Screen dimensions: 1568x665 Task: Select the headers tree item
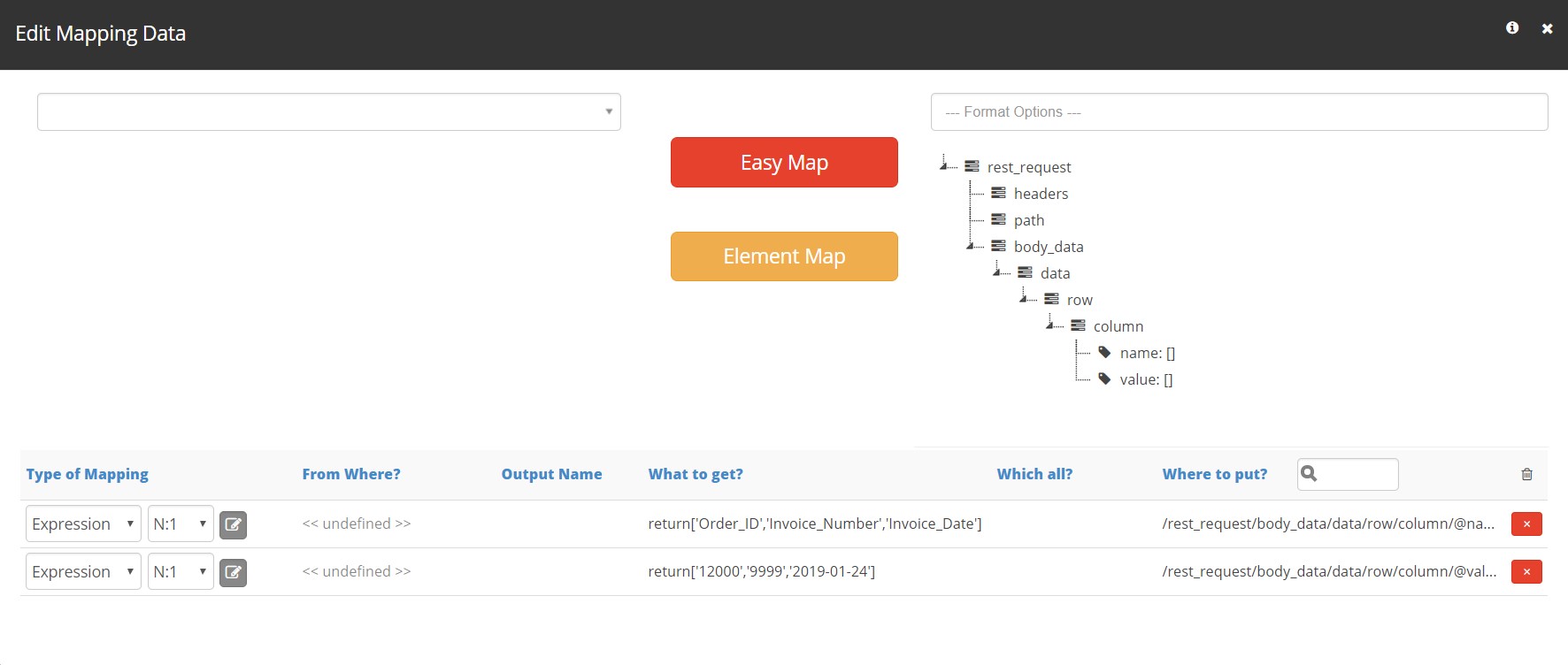click(1041, 194)
